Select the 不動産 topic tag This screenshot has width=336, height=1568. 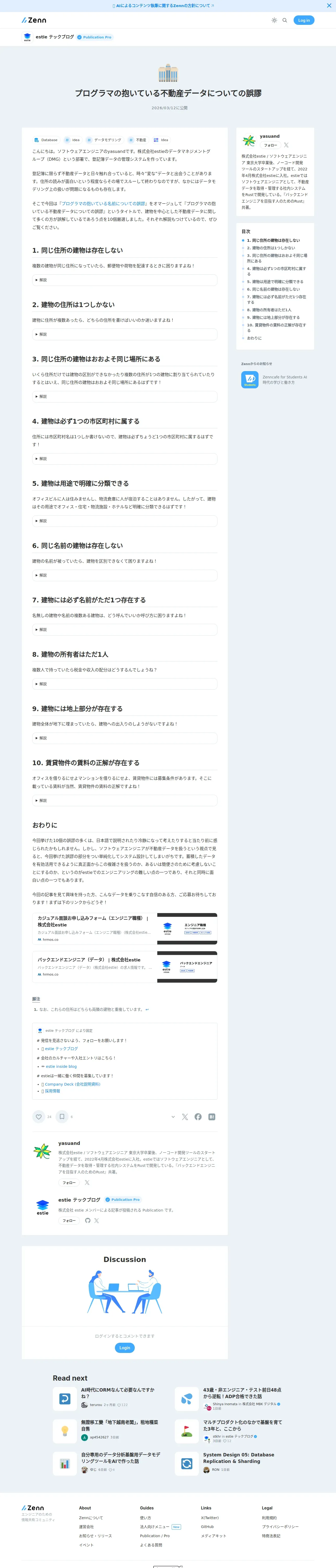[x=137, y=140]
